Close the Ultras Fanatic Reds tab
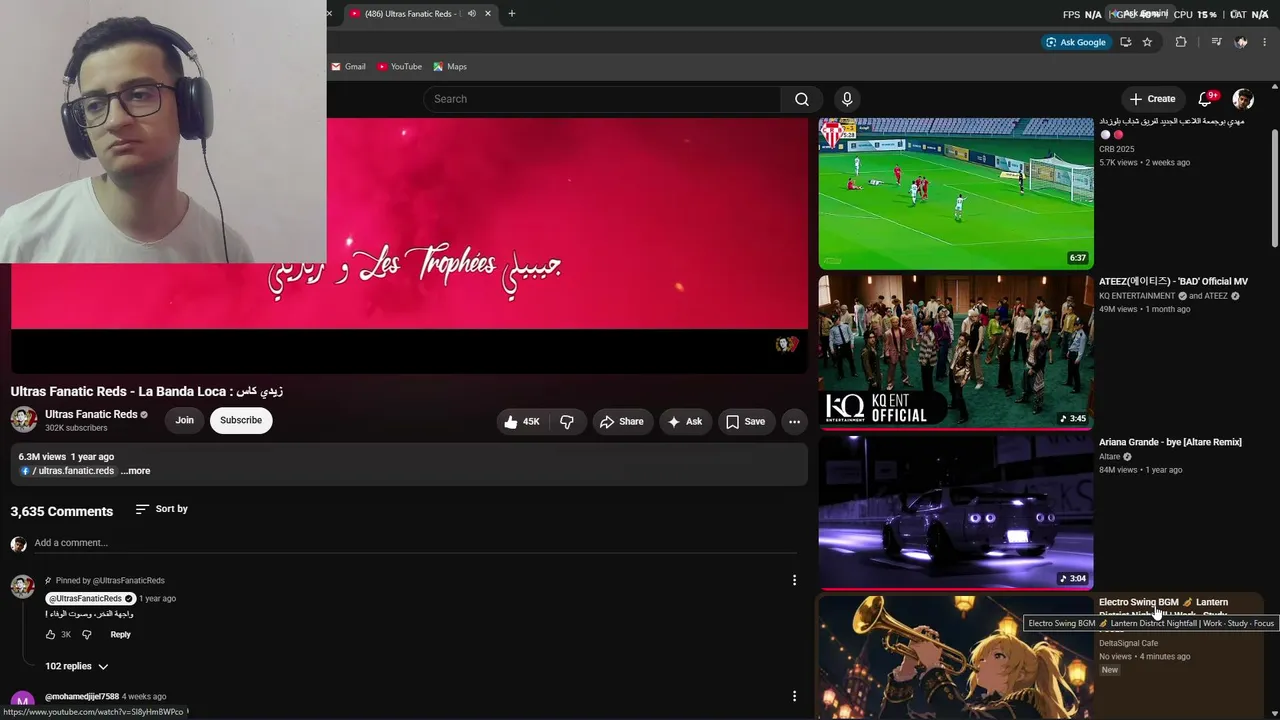Image resolution: width=1280 pixels, height=720 pixels. point(488,13)
